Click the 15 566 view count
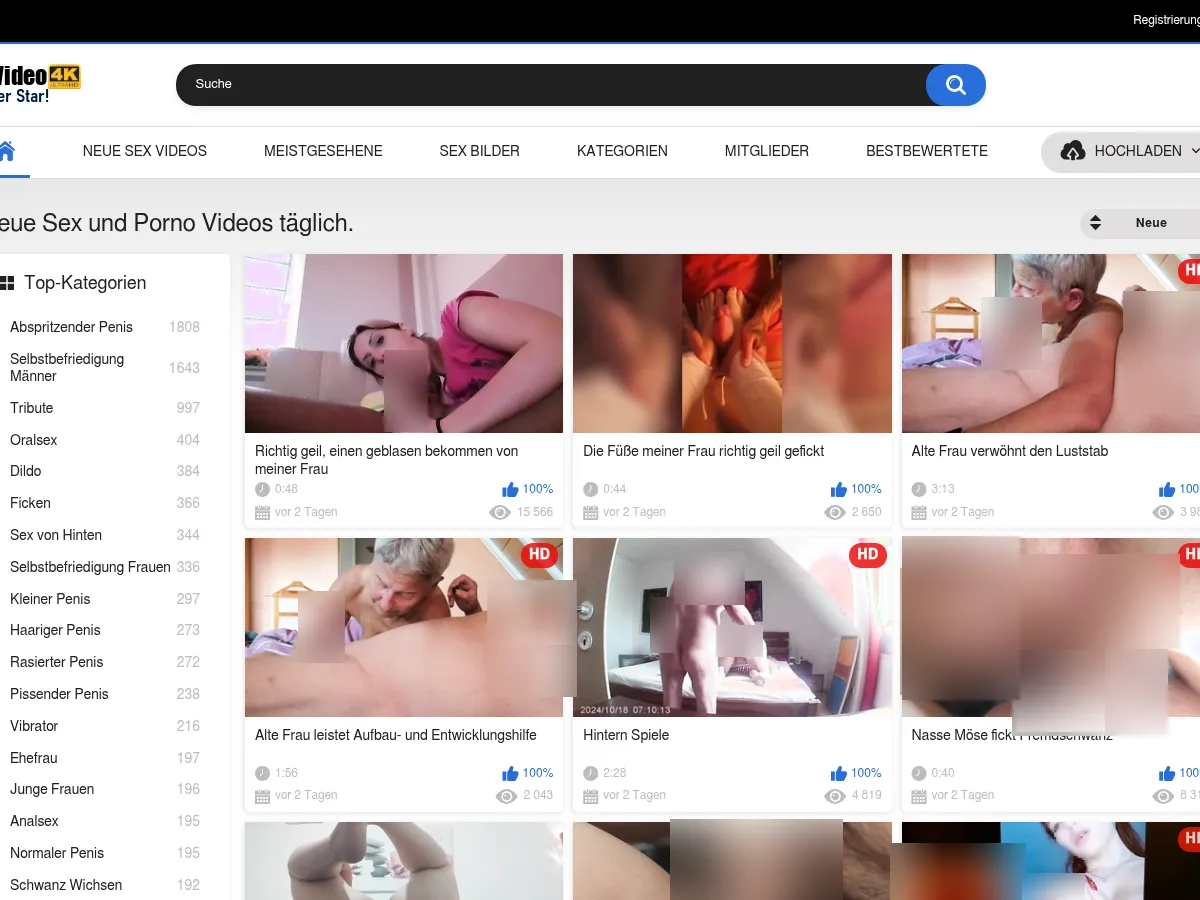Viewport: 1200px width, 900px height. click(535, 513)
